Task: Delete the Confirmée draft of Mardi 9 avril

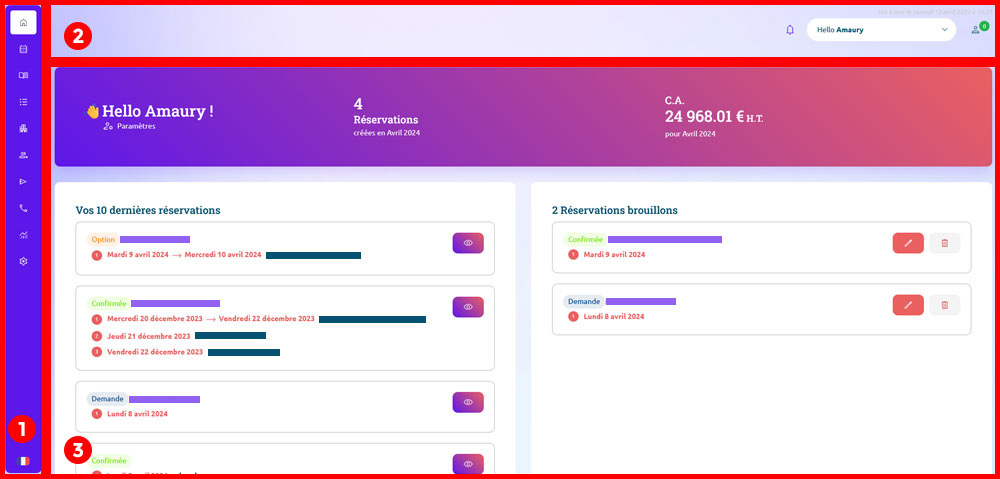Action: click(x=944, y=243)
